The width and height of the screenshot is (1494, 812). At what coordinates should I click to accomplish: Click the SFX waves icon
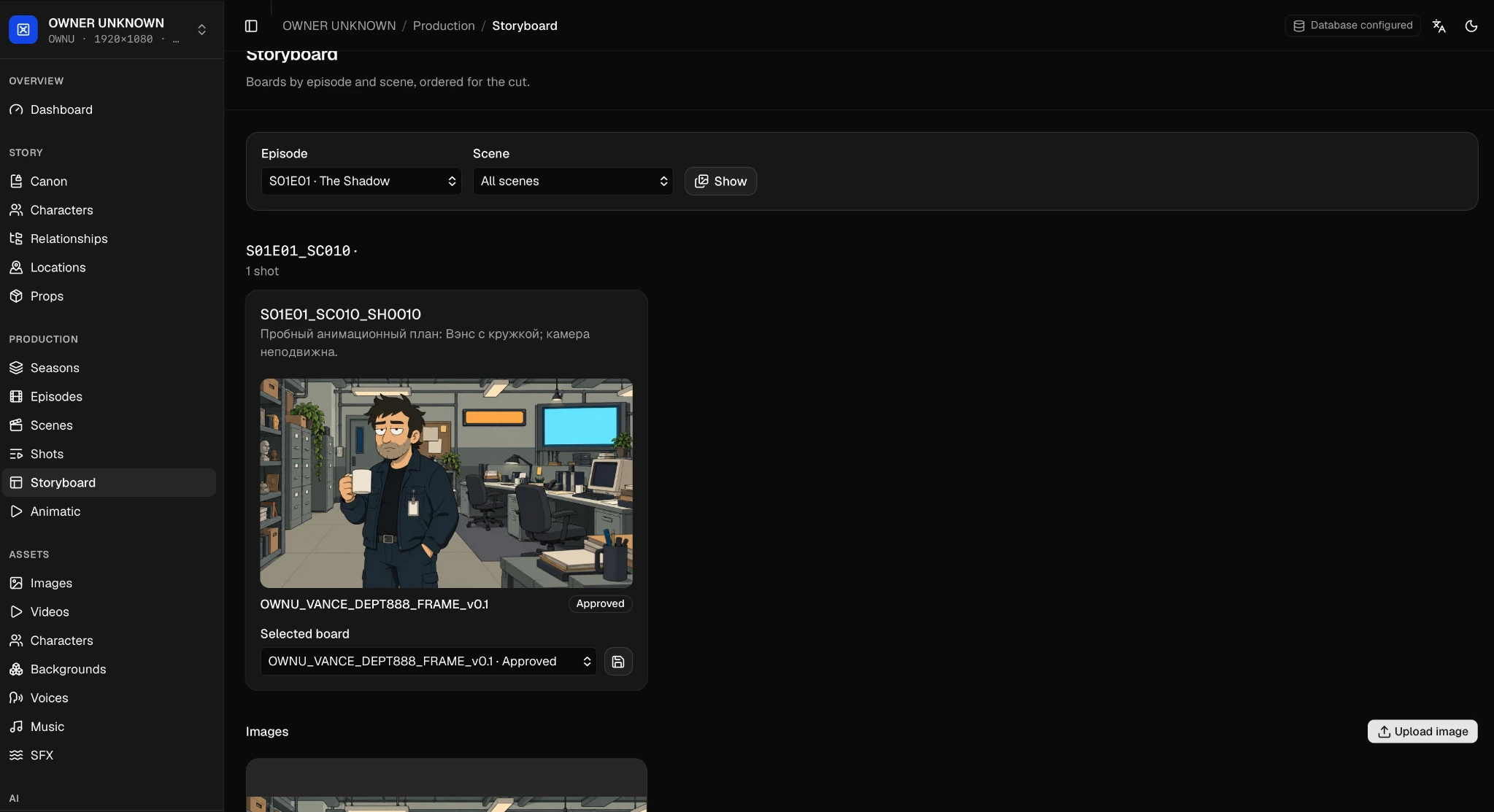coord(16,755)
